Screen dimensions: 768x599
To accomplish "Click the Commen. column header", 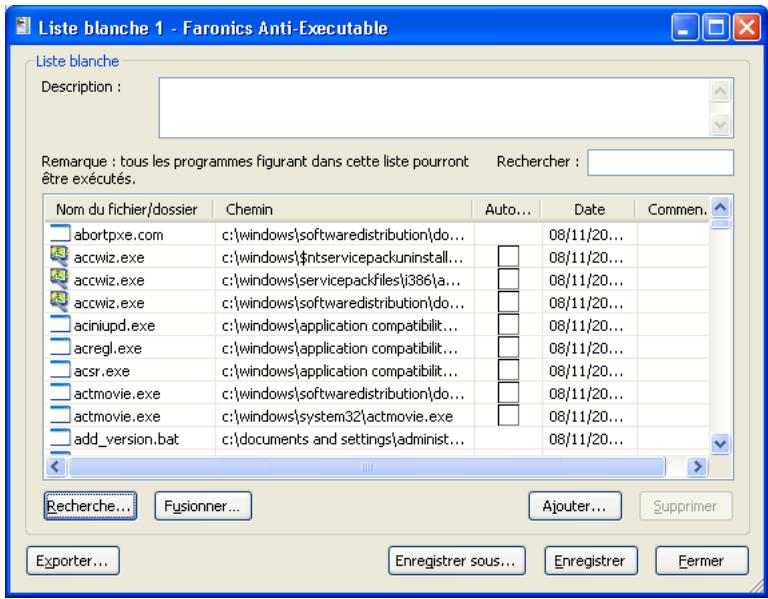I will 673,209.
